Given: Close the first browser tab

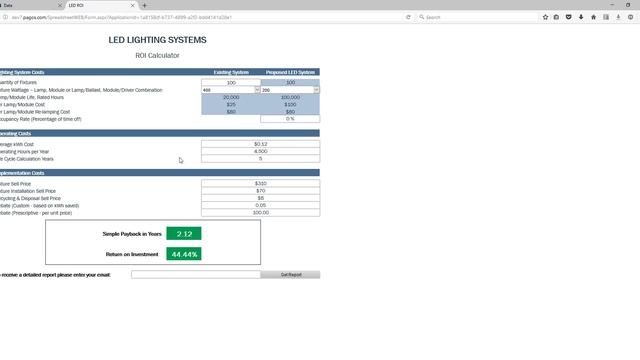Looking at the screenshot, I should point(60,5).
